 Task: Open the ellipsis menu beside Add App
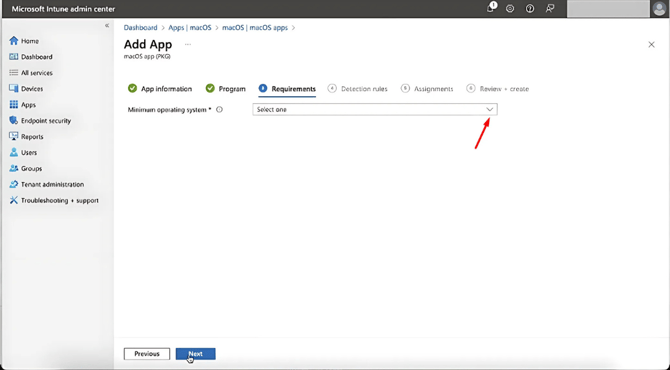coord(188,44)
